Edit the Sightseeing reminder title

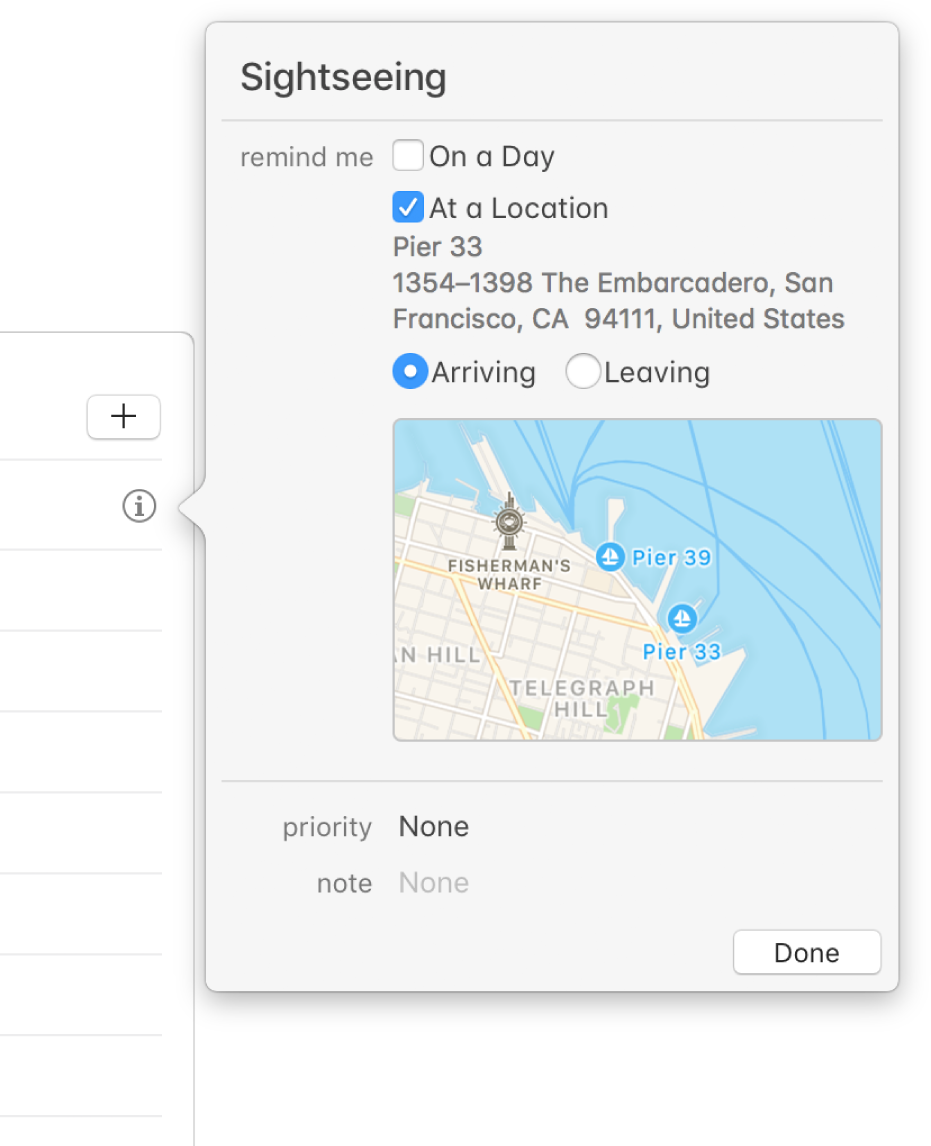343,77
